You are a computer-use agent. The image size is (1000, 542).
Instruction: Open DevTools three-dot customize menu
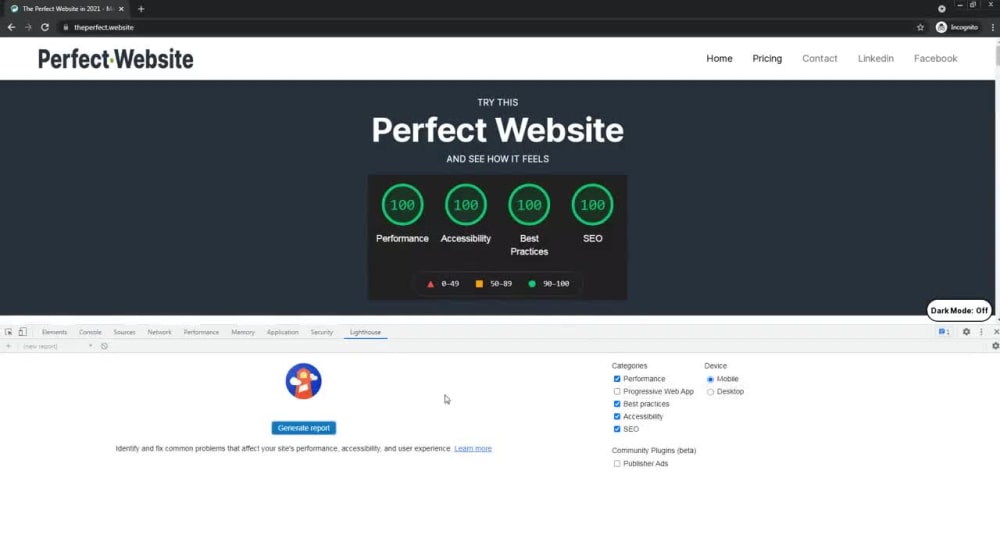(x=982, y=332)
